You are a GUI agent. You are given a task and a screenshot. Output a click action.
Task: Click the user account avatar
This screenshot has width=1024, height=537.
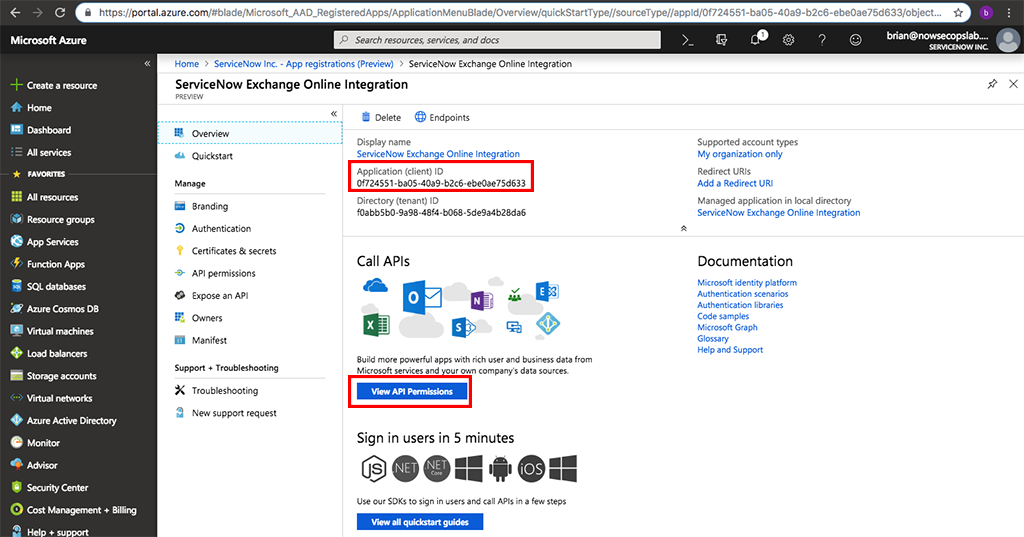pyautogui.click(x=1007, y=41)
